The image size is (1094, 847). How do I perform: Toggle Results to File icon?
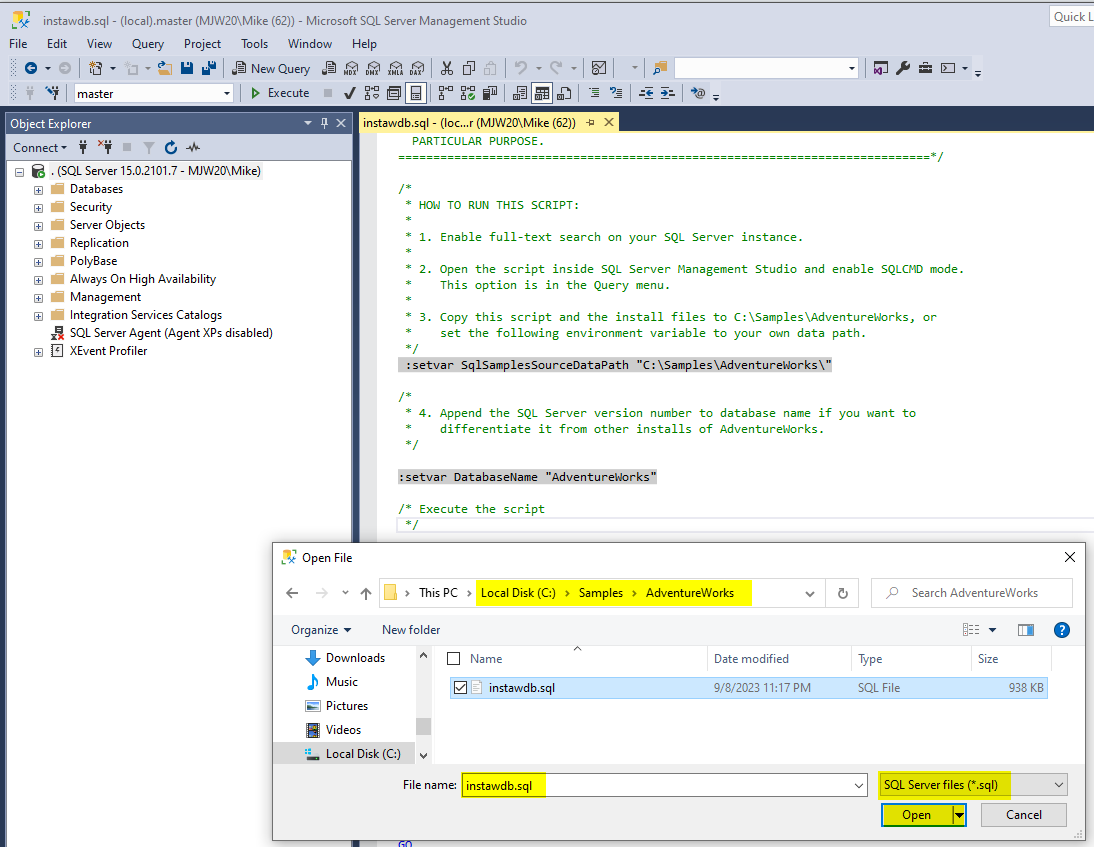coord(564,93)
